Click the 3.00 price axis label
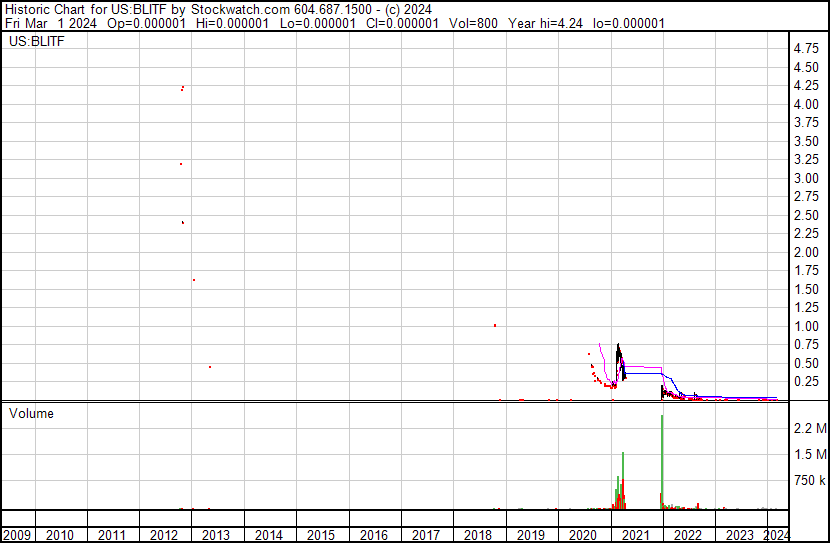This screenshot has height=543, width=830. pos(806,178)
